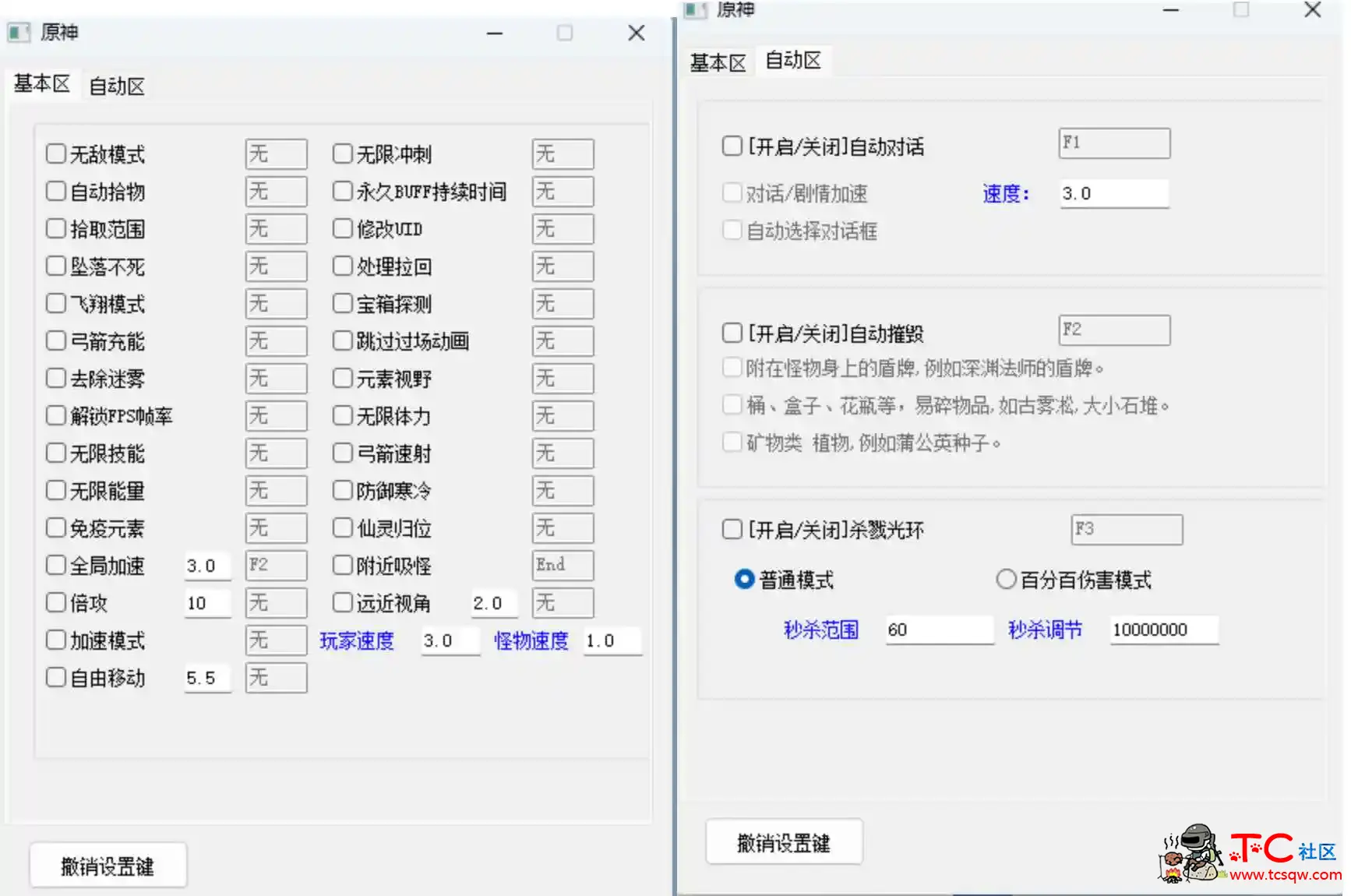Screen dimensions: 1351x896
Task: Enable 无限冲刺 checkbox
Action: point(343,153)
